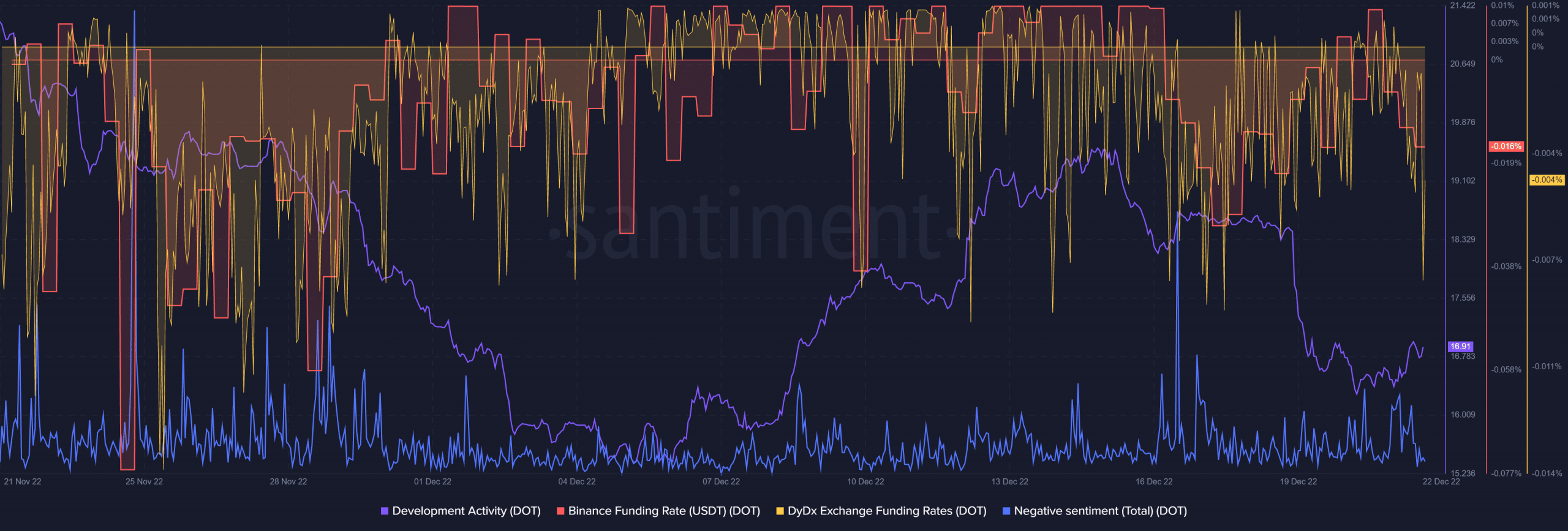The width and height of the screenshot is (1568, 531).
Task: Click the 16.009 axis value
Action: point(1463,415)
